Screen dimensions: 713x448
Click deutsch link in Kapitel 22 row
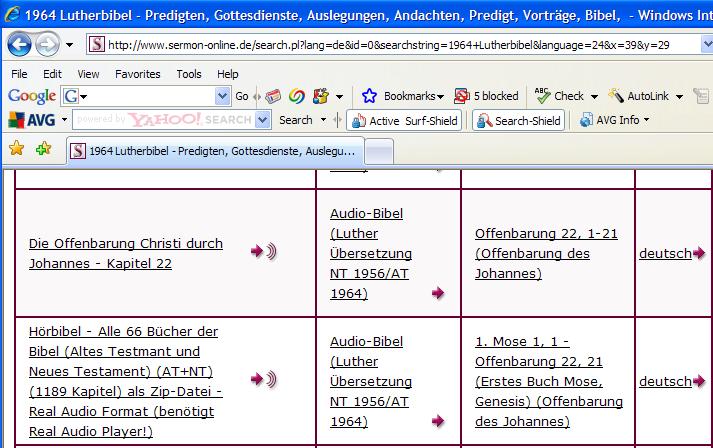[x=665, y=253]
